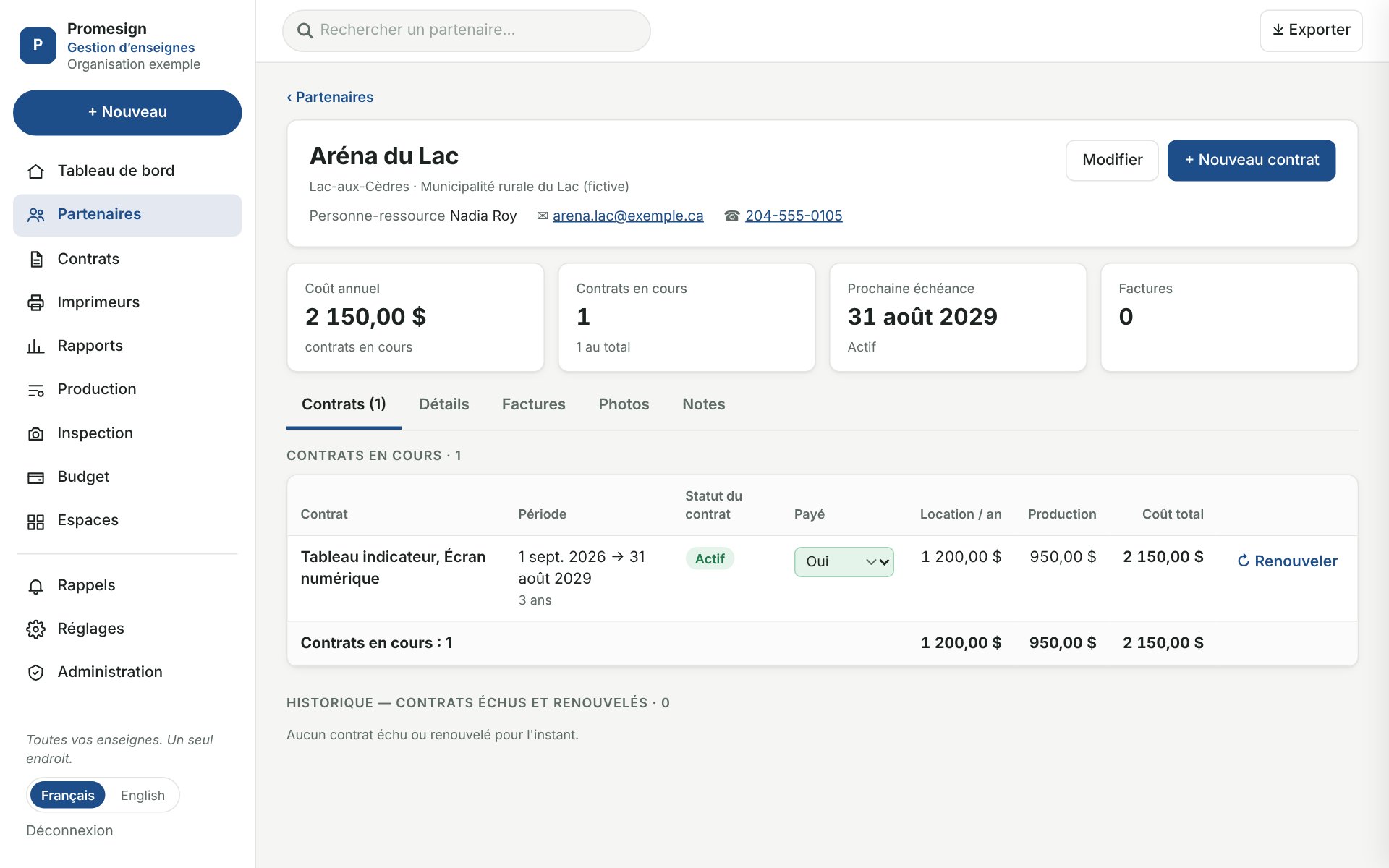
Task: Click the Partenaires people icon
Action: 35,215
